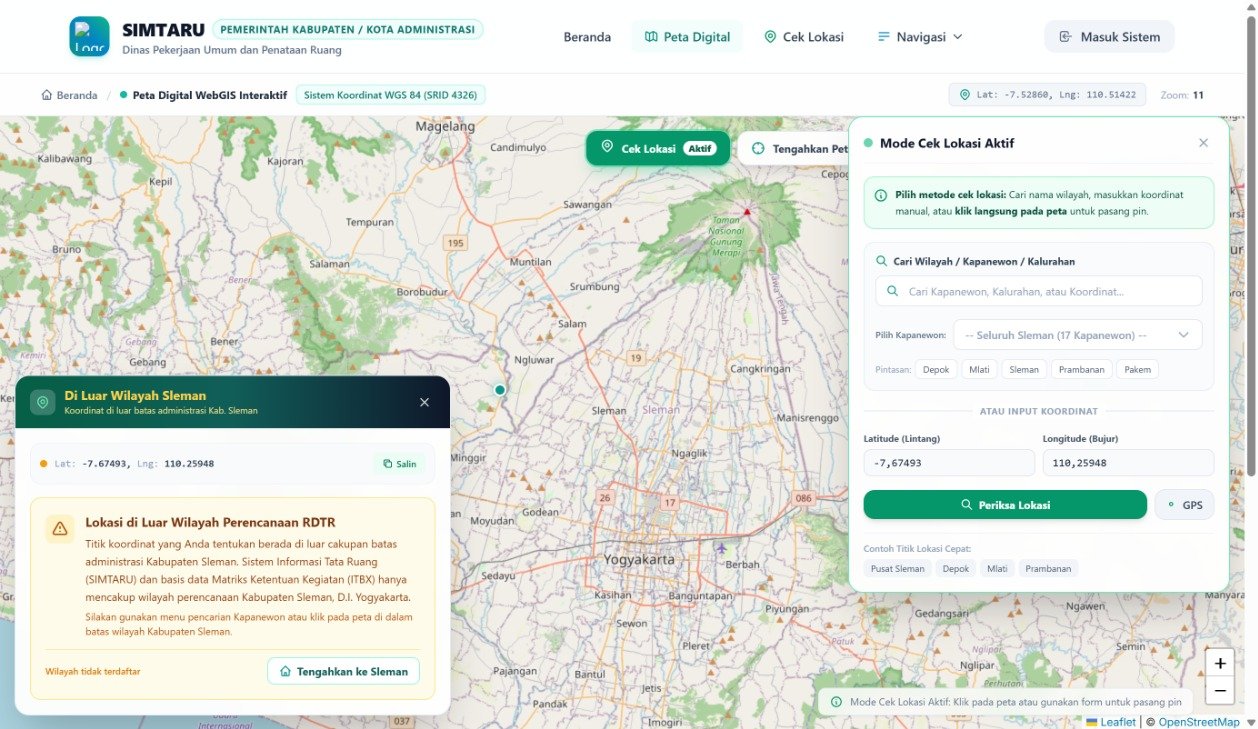Click the location pin icon in popup header

42,402
